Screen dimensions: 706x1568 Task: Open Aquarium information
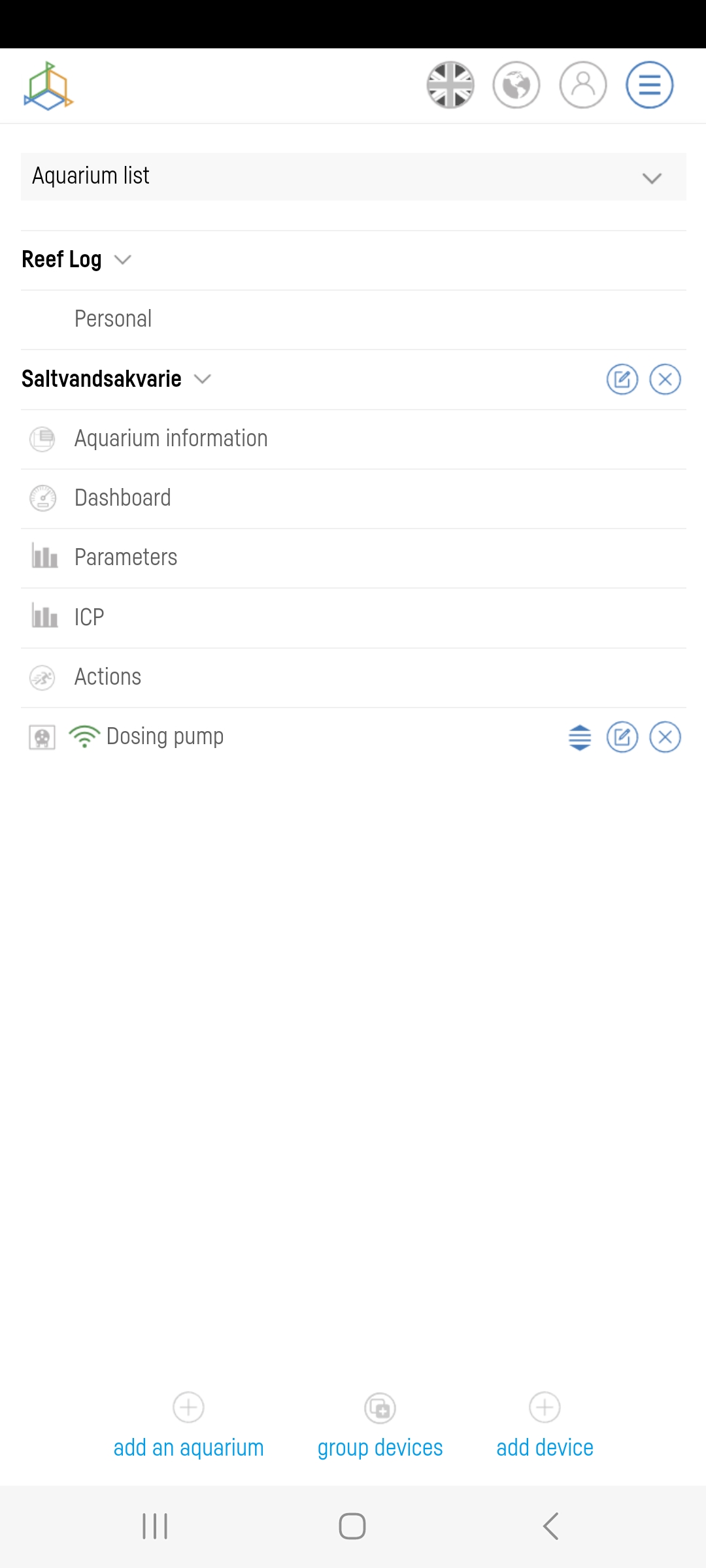click(x=171, y=438)
